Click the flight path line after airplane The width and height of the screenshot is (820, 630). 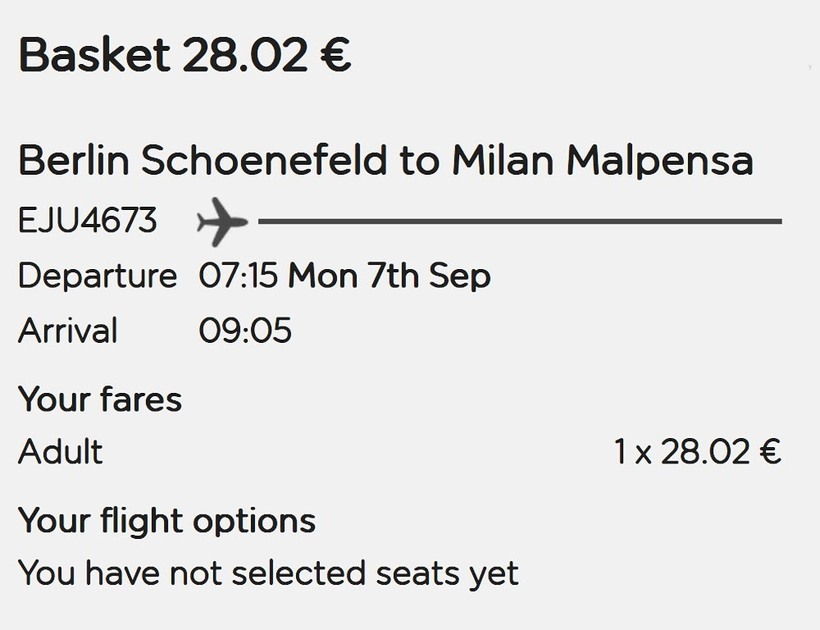(x=520, y=221)
